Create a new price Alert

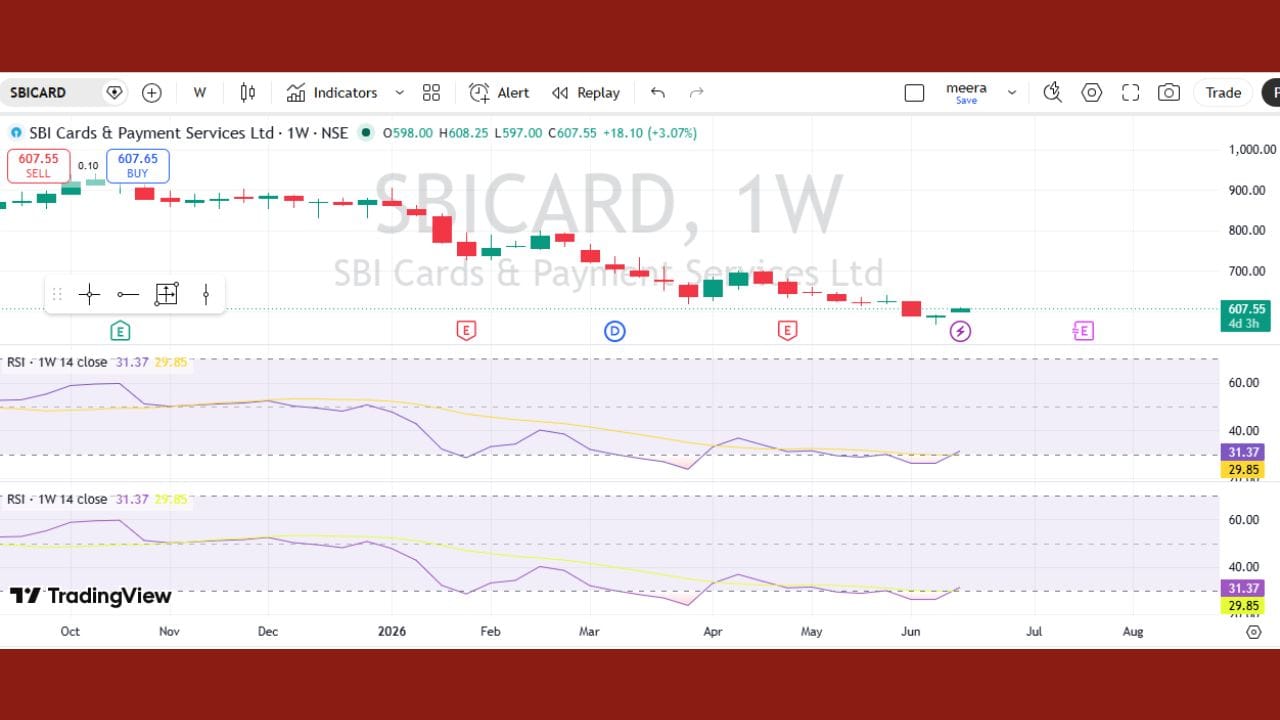(500, 93)
